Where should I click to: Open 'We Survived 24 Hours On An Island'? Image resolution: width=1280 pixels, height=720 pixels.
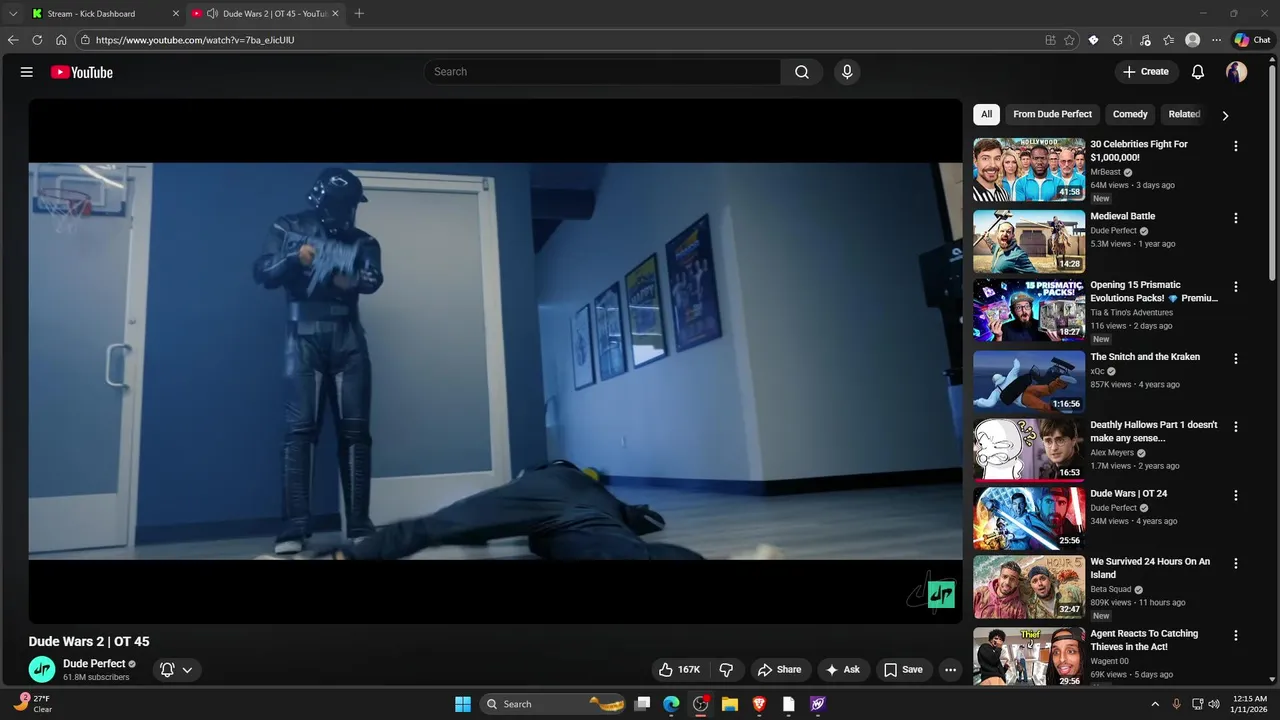1150,568
